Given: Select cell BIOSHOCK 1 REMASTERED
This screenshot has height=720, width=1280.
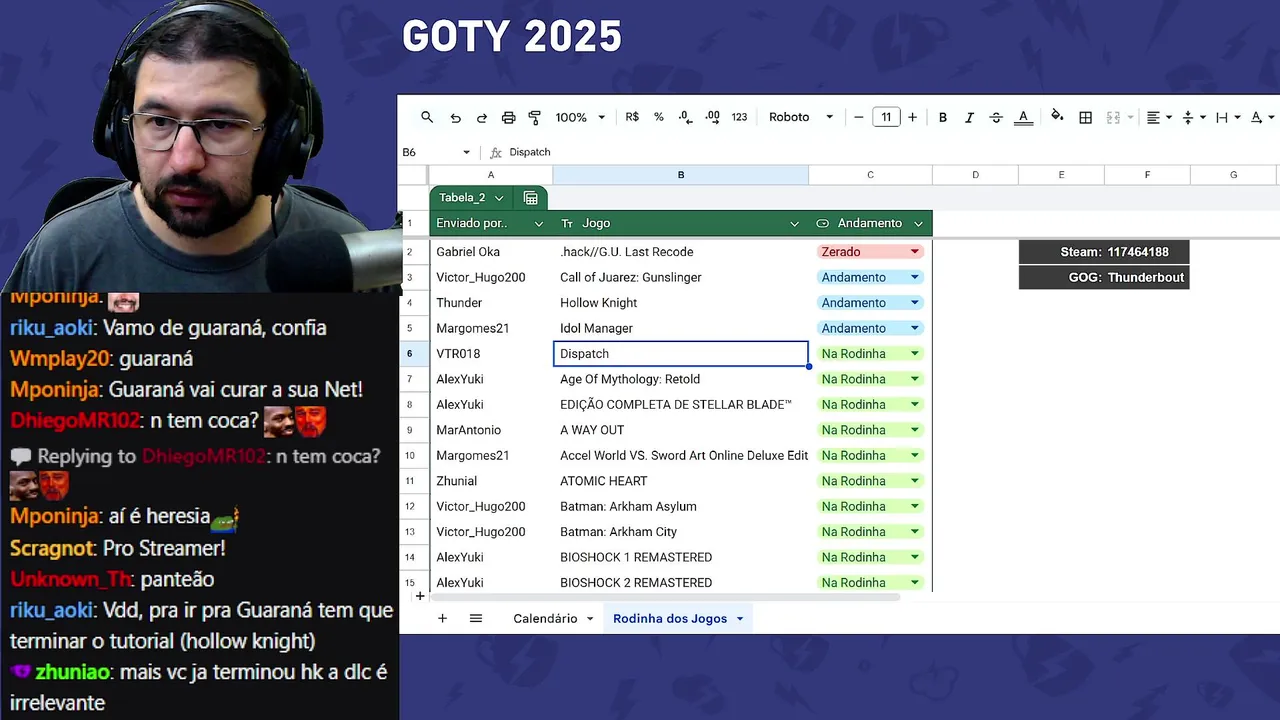Looking at the screenshot, I should pos(680,557).
